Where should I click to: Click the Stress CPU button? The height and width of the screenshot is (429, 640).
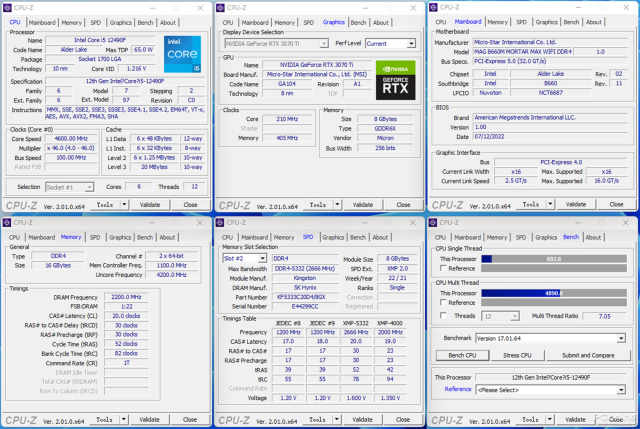pyautogui.click(x=517, y=355)
